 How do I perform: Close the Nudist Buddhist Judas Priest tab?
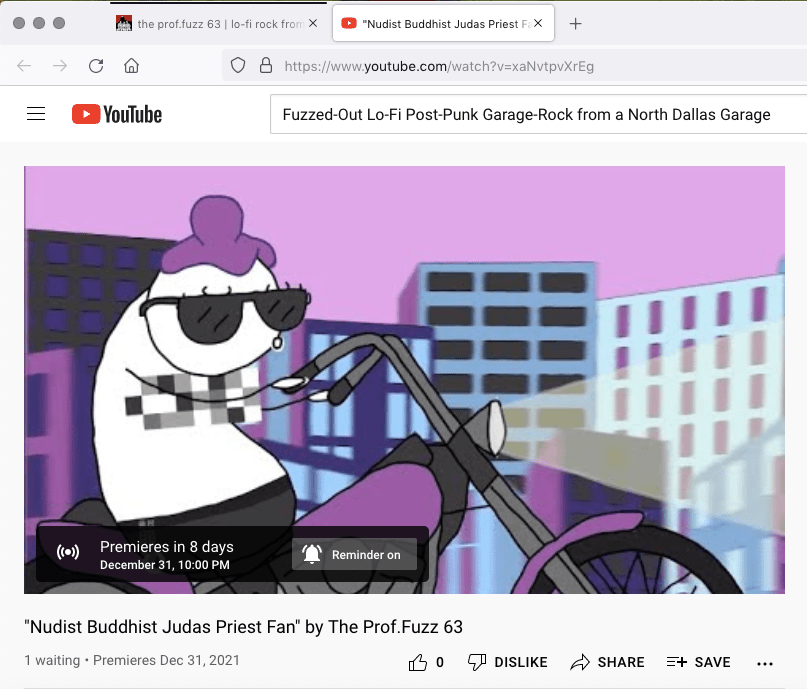539,24
